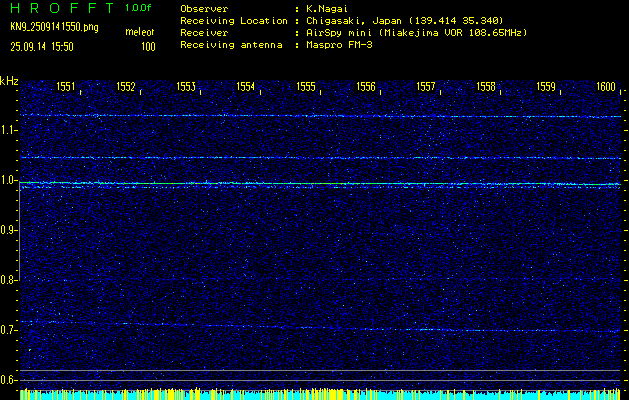Click the Receiving antenna label
Screen dimensions: 629x400
(x=231, y=45)
